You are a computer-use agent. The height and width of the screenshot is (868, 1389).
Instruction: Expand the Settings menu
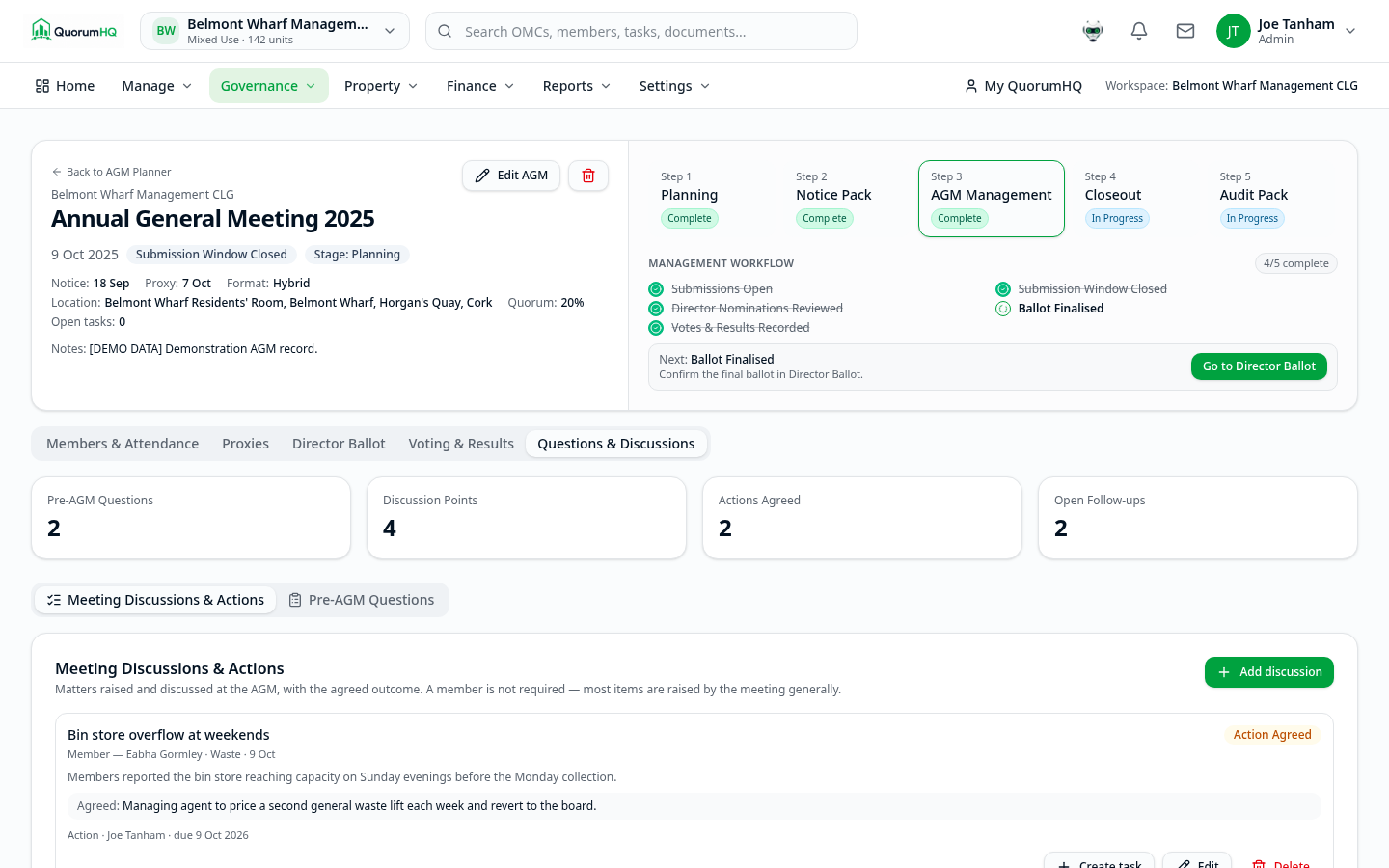click(674, 86)
